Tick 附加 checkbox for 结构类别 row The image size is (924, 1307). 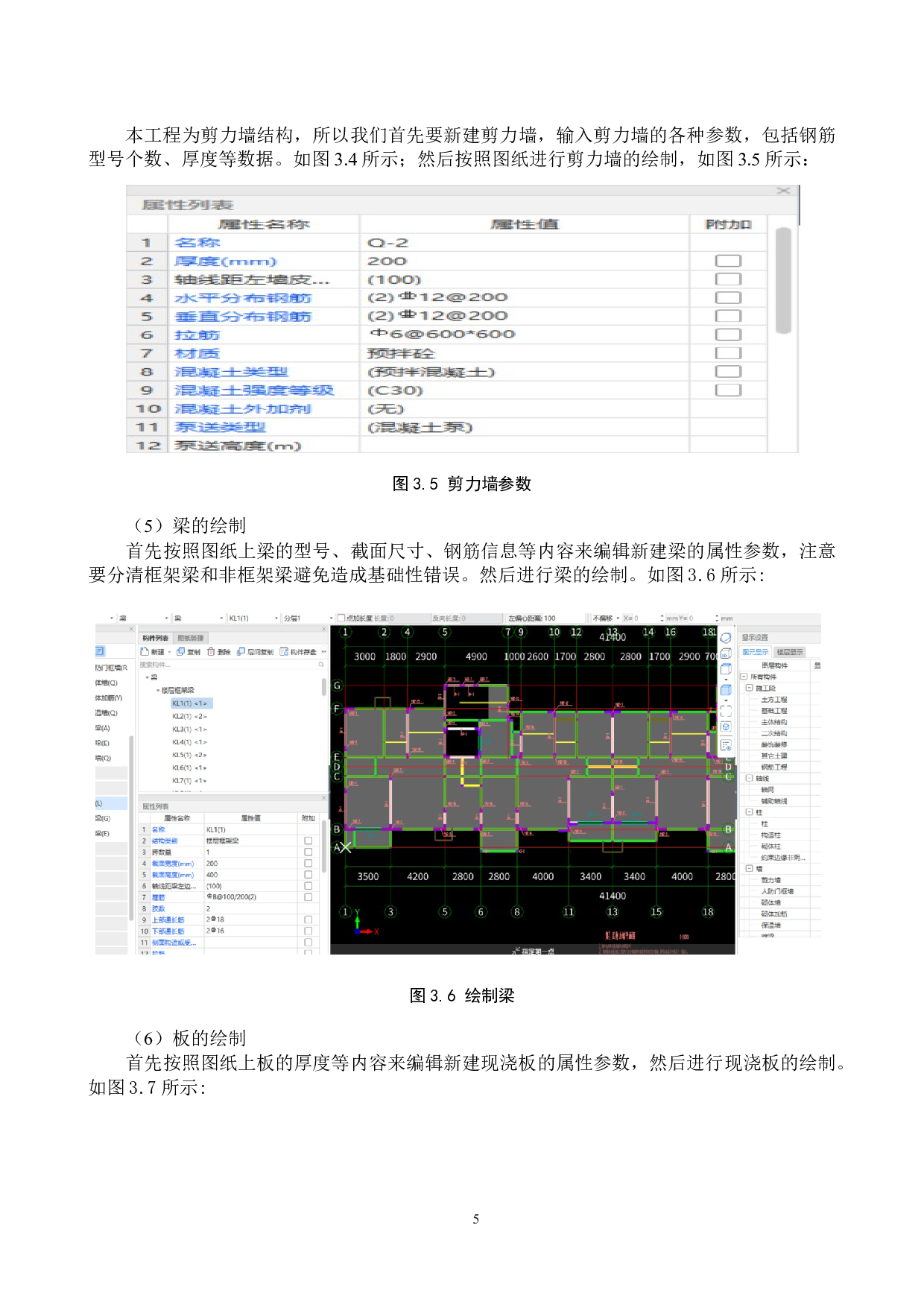(x=308, y=841)
